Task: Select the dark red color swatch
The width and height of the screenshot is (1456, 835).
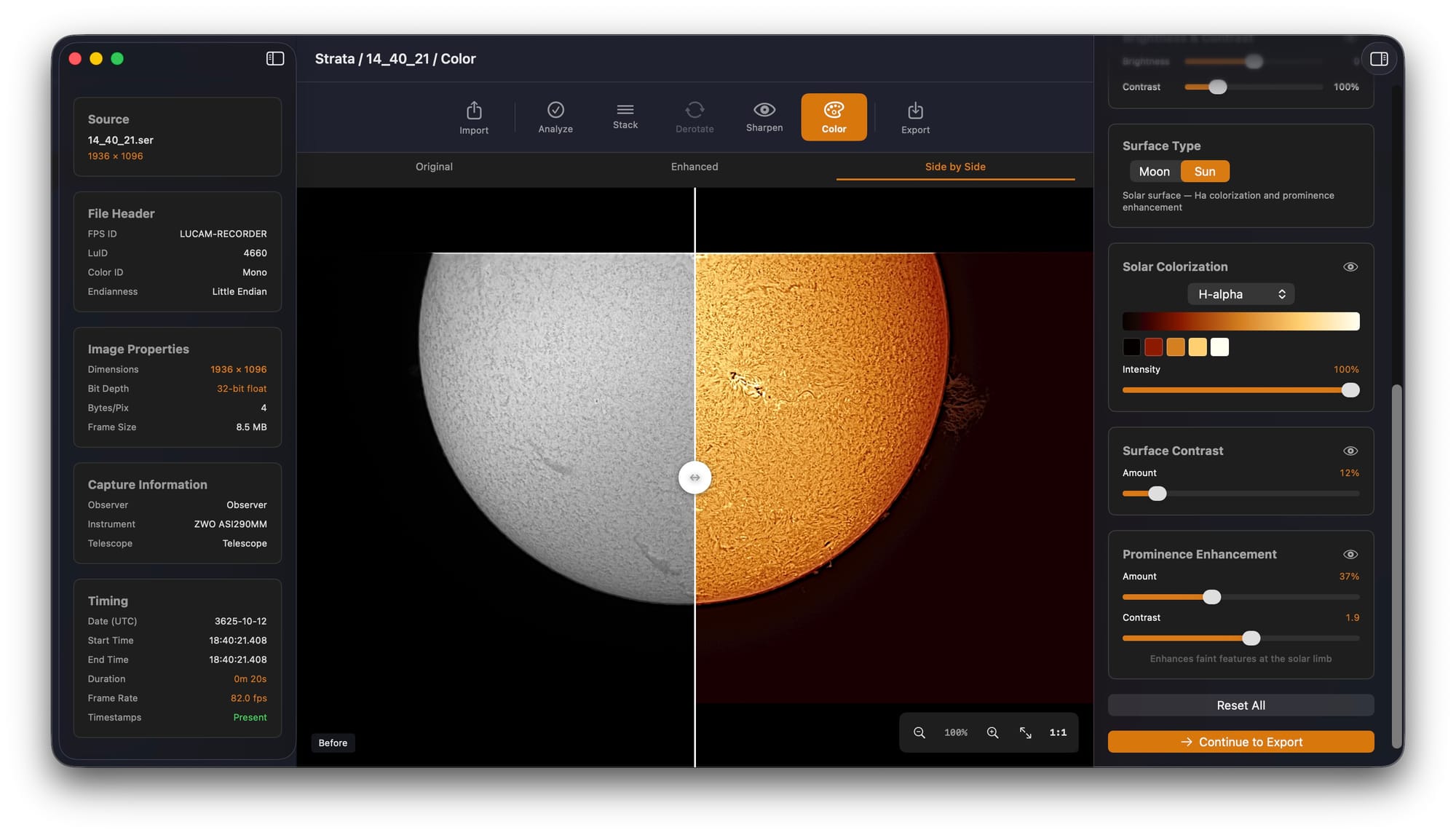Action: [x=1153, y=347]
